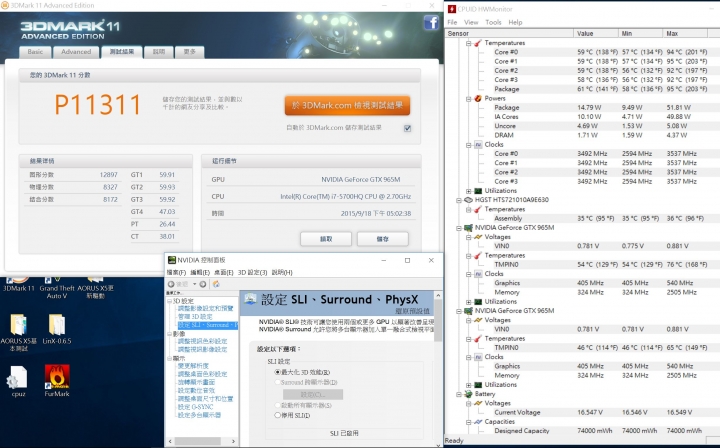Image resolution: width=720 pixels, height=448 pixels.
Task: Open the 3D settings menu in NVIDIA panel
Action: pyautogui.click(x=252, y=272)
